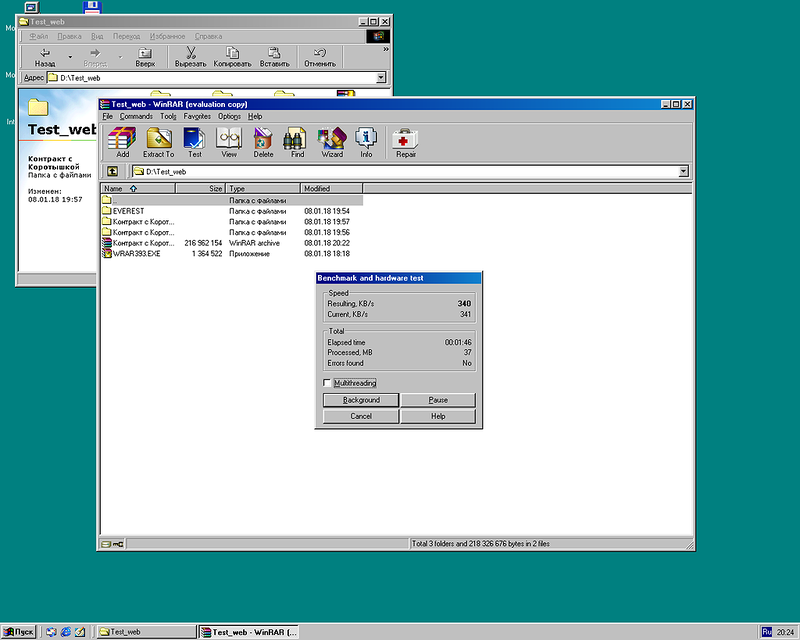
Task: Launch the Wizard toolbar icon
Action: tap(332, 142)
